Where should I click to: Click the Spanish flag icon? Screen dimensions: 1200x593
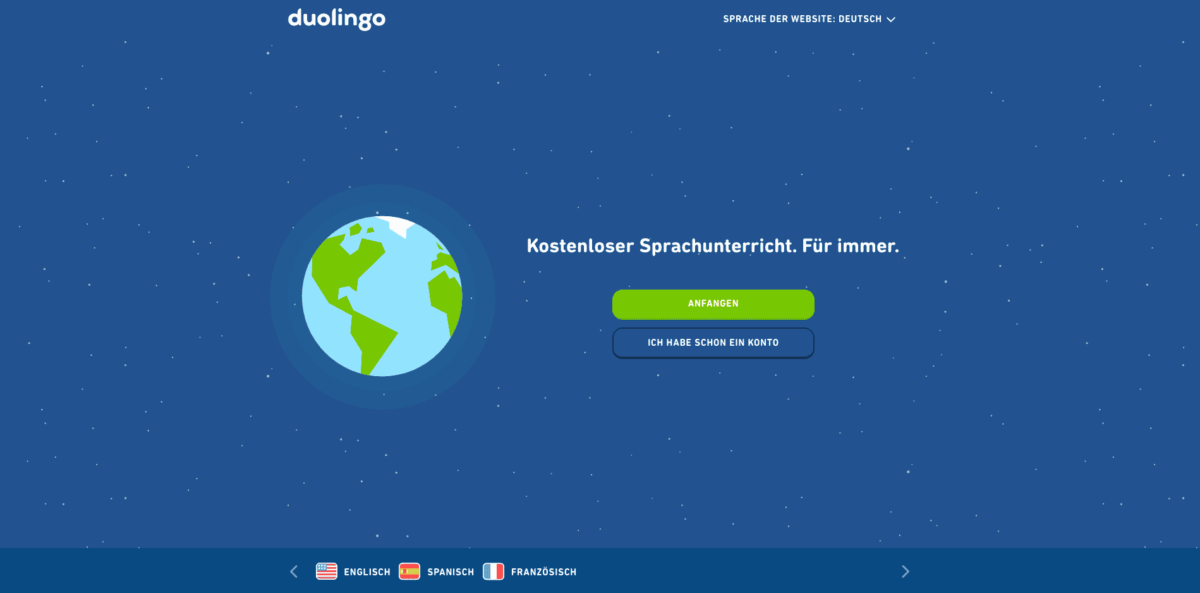[409, 572]
